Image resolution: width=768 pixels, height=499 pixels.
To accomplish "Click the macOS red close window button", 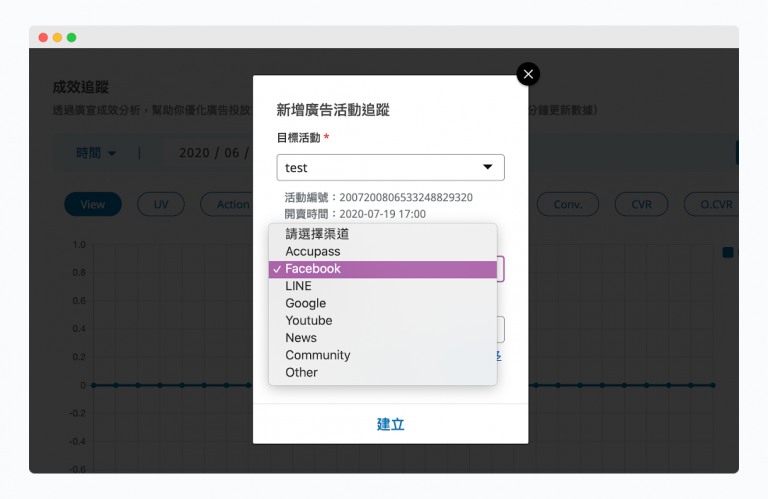I will (43, 38).
